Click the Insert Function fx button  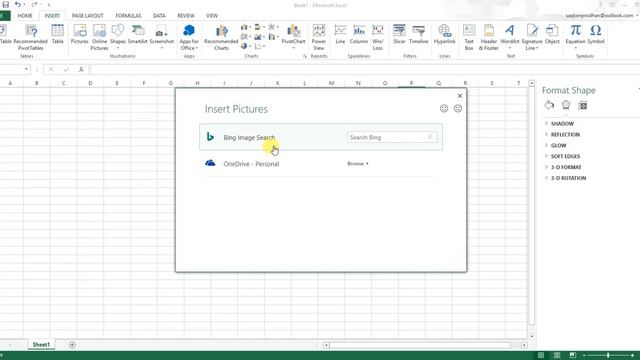pyautogui.click(x=81, y=69)
